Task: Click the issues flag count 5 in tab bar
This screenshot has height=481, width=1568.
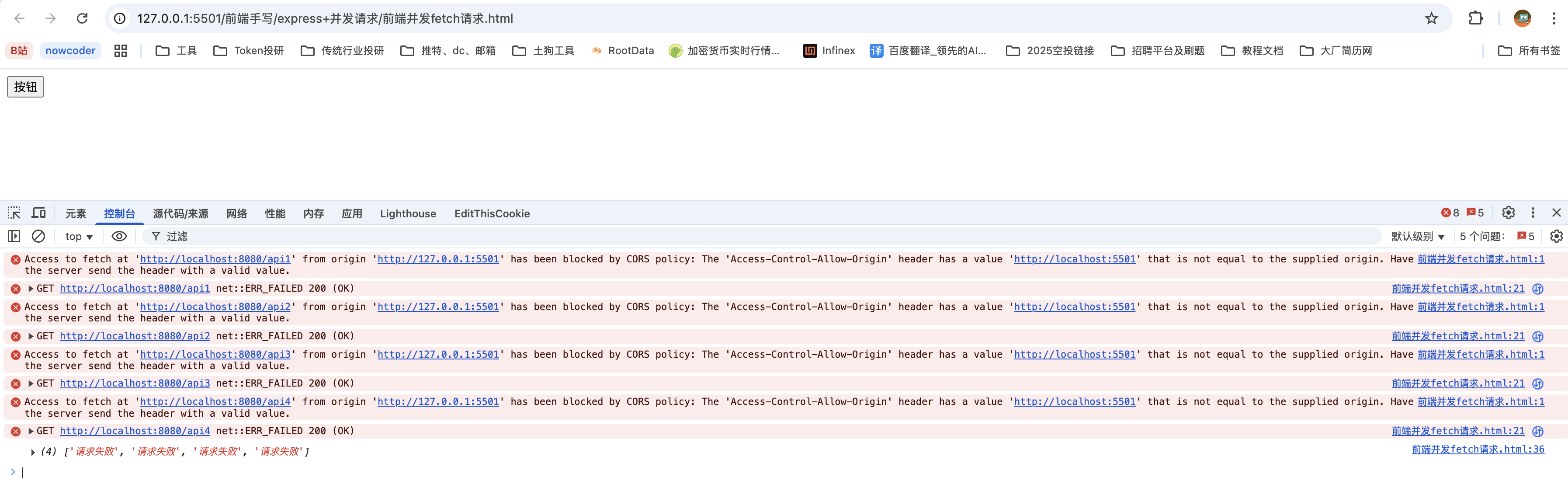Action: pyautogui.click(x=1475, y=213)
